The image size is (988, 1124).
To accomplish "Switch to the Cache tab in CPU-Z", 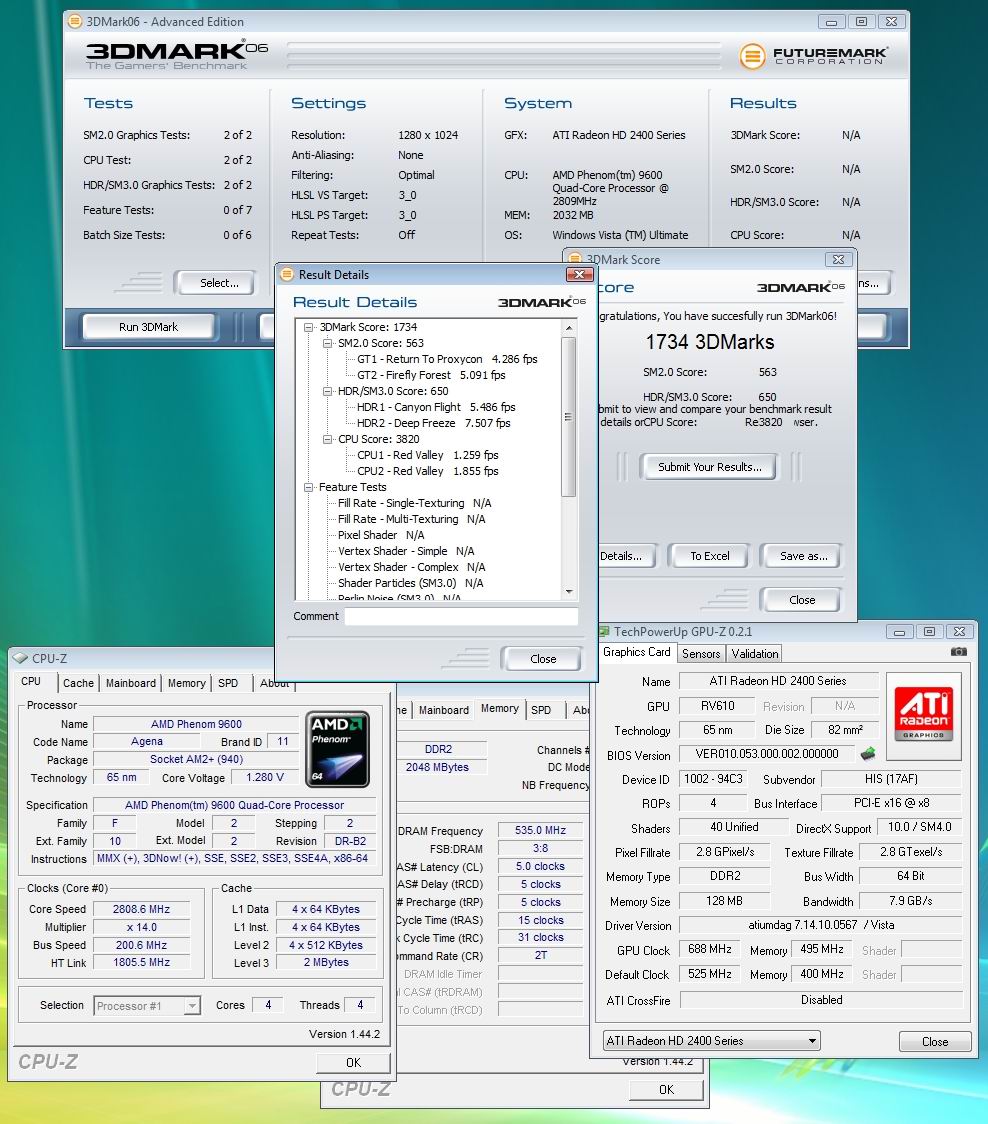I will [78, 683].
